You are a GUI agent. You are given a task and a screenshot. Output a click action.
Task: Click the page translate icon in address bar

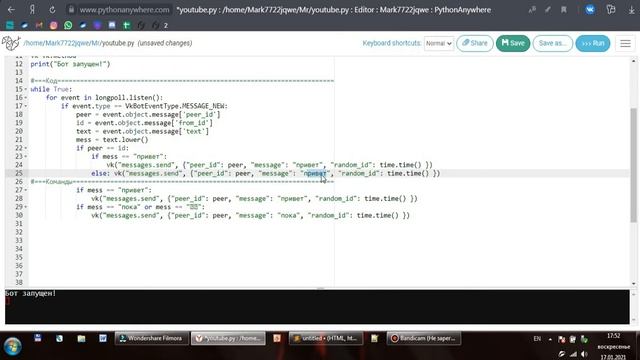pyautogui.click(x=532, y=9)
